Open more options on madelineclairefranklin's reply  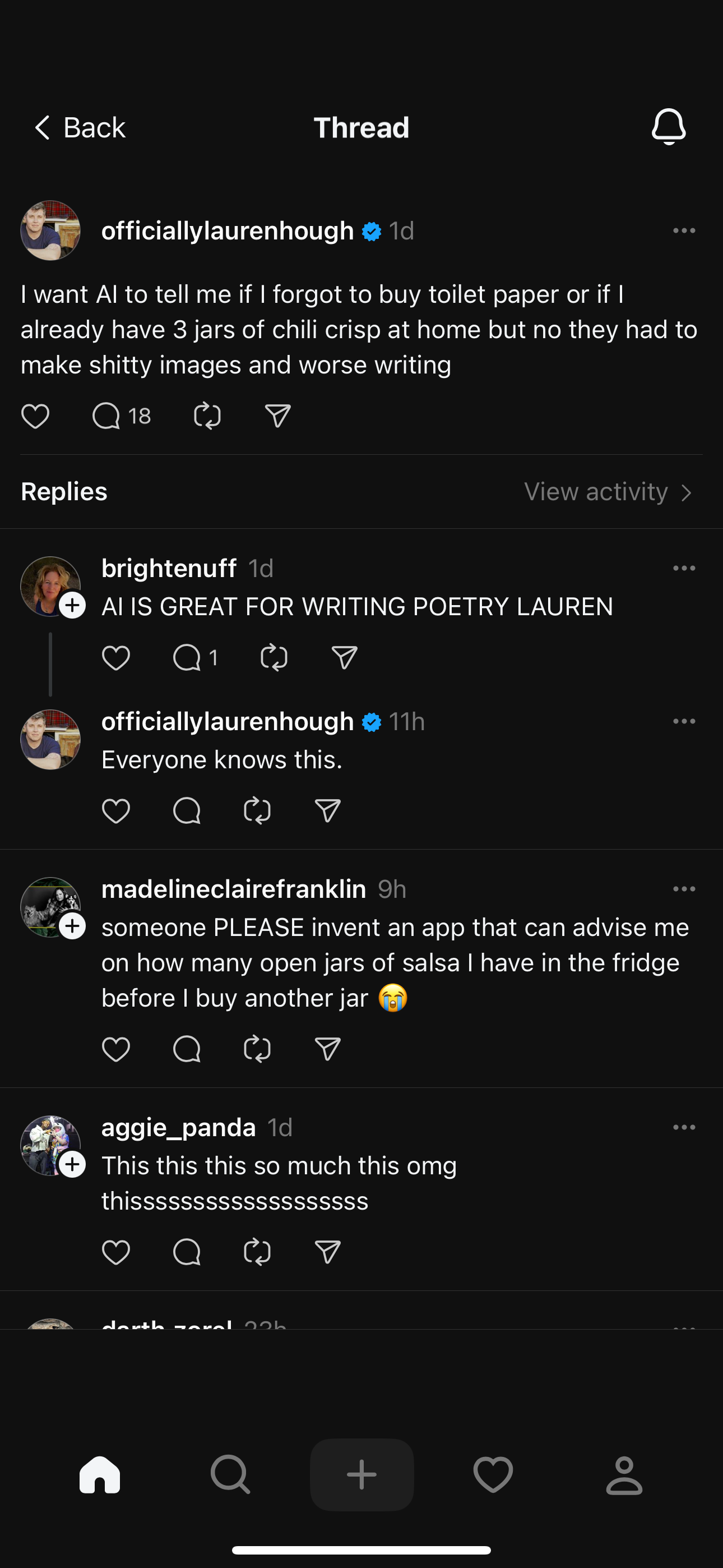(684, 889)
